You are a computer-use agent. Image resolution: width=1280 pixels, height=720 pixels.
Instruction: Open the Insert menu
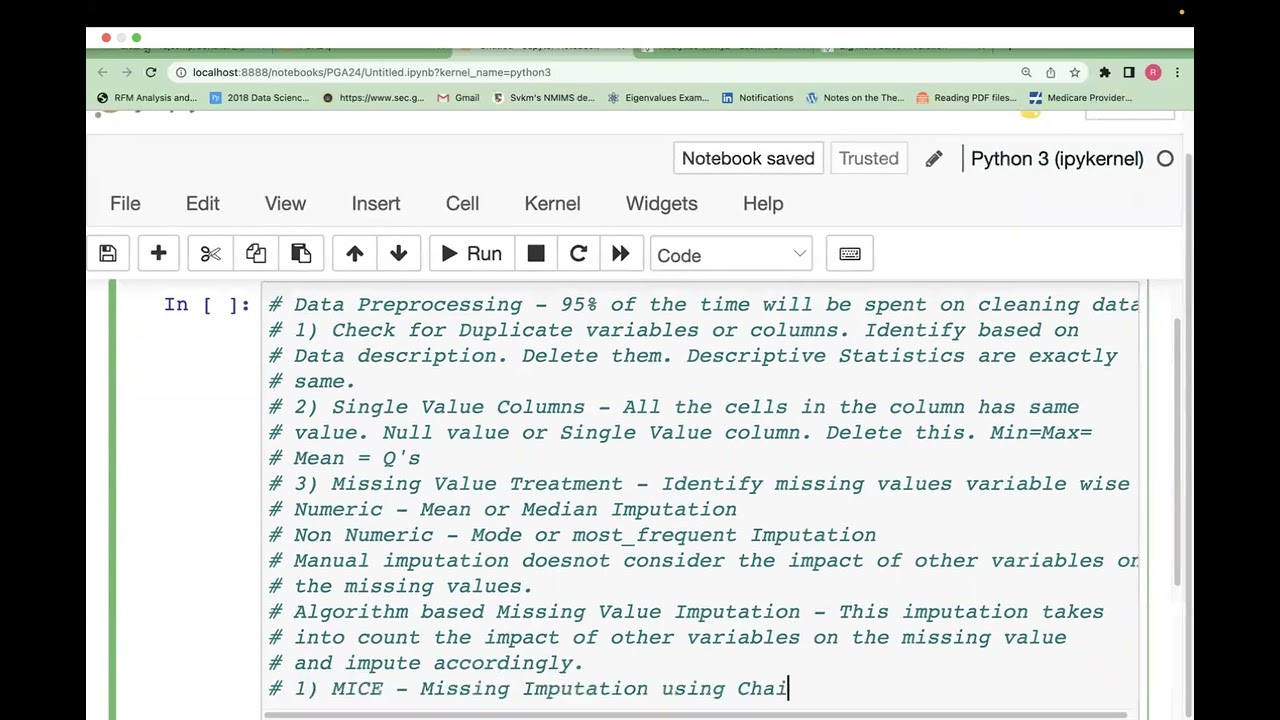click(376, 203)
